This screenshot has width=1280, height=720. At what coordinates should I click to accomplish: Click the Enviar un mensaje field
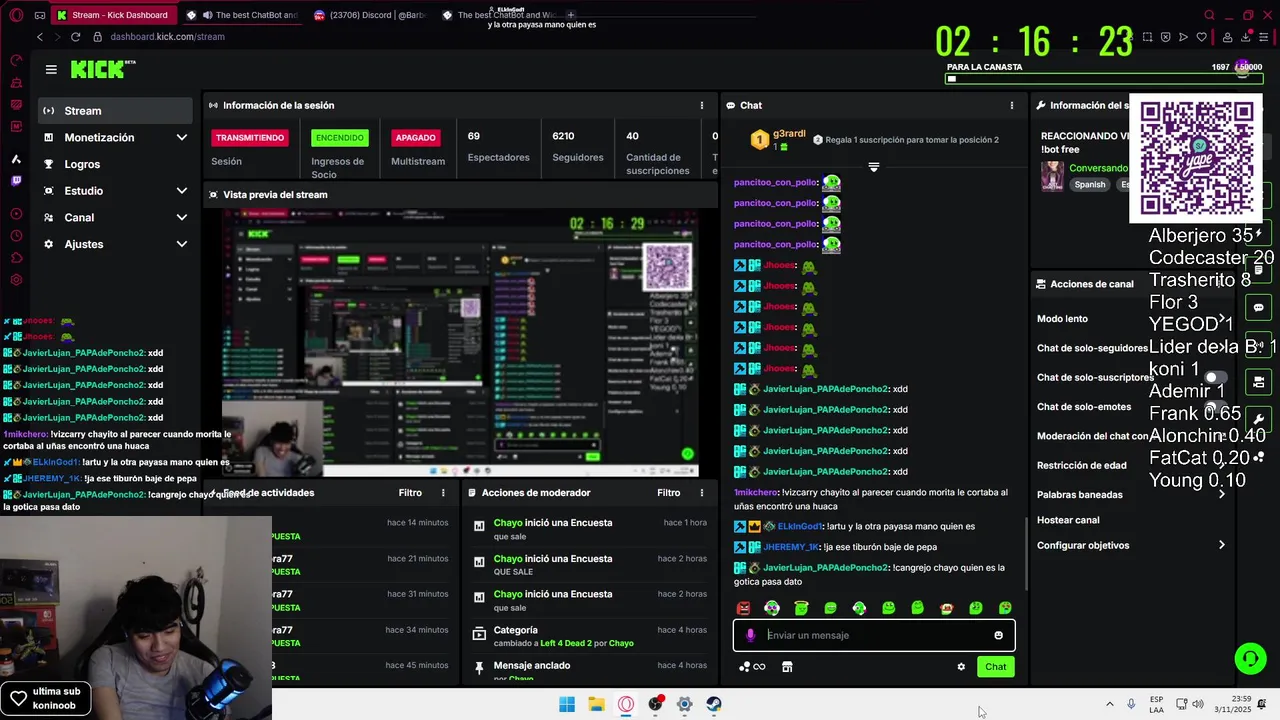[873, 635]
